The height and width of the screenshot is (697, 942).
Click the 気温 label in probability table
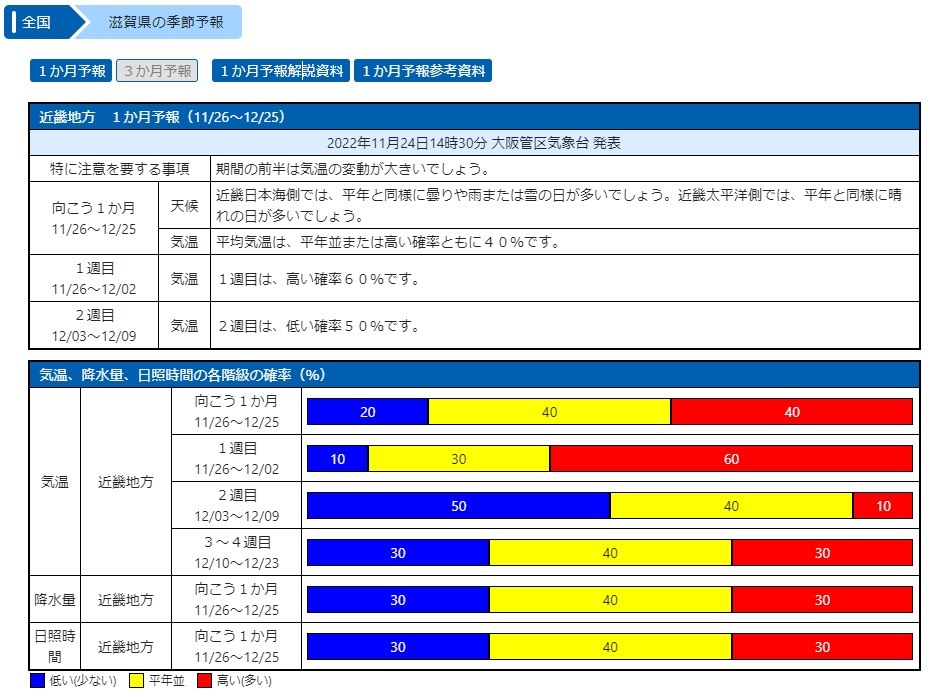coord(55,482)
